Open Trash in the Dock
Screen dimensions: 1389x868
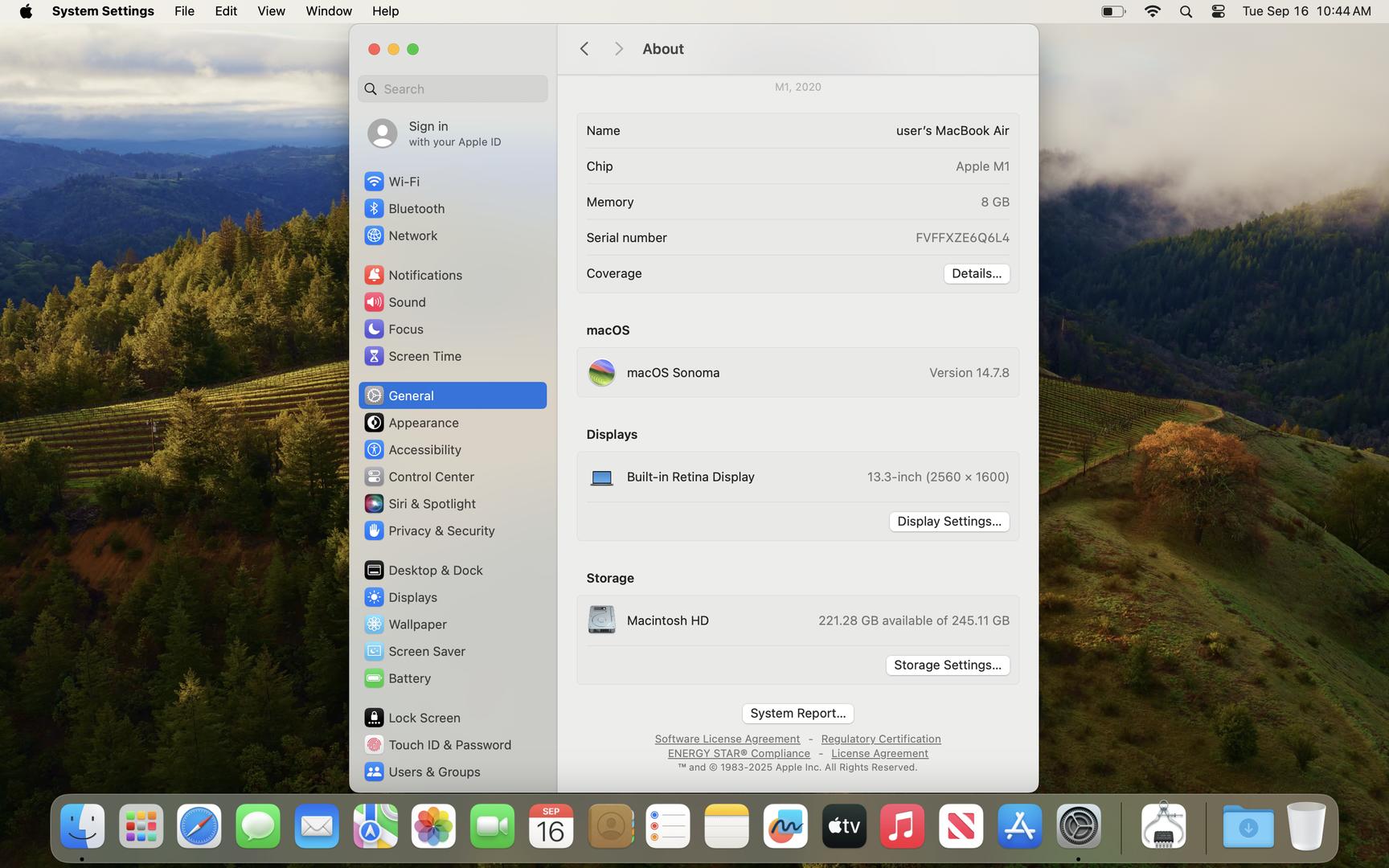(x=1306, y=826)
